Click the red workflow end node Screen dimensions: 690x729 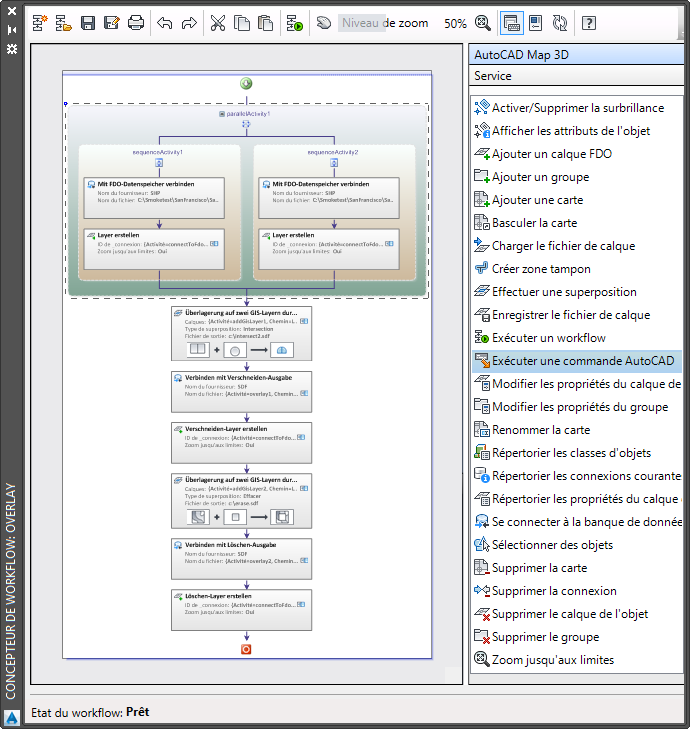[246, 649]
